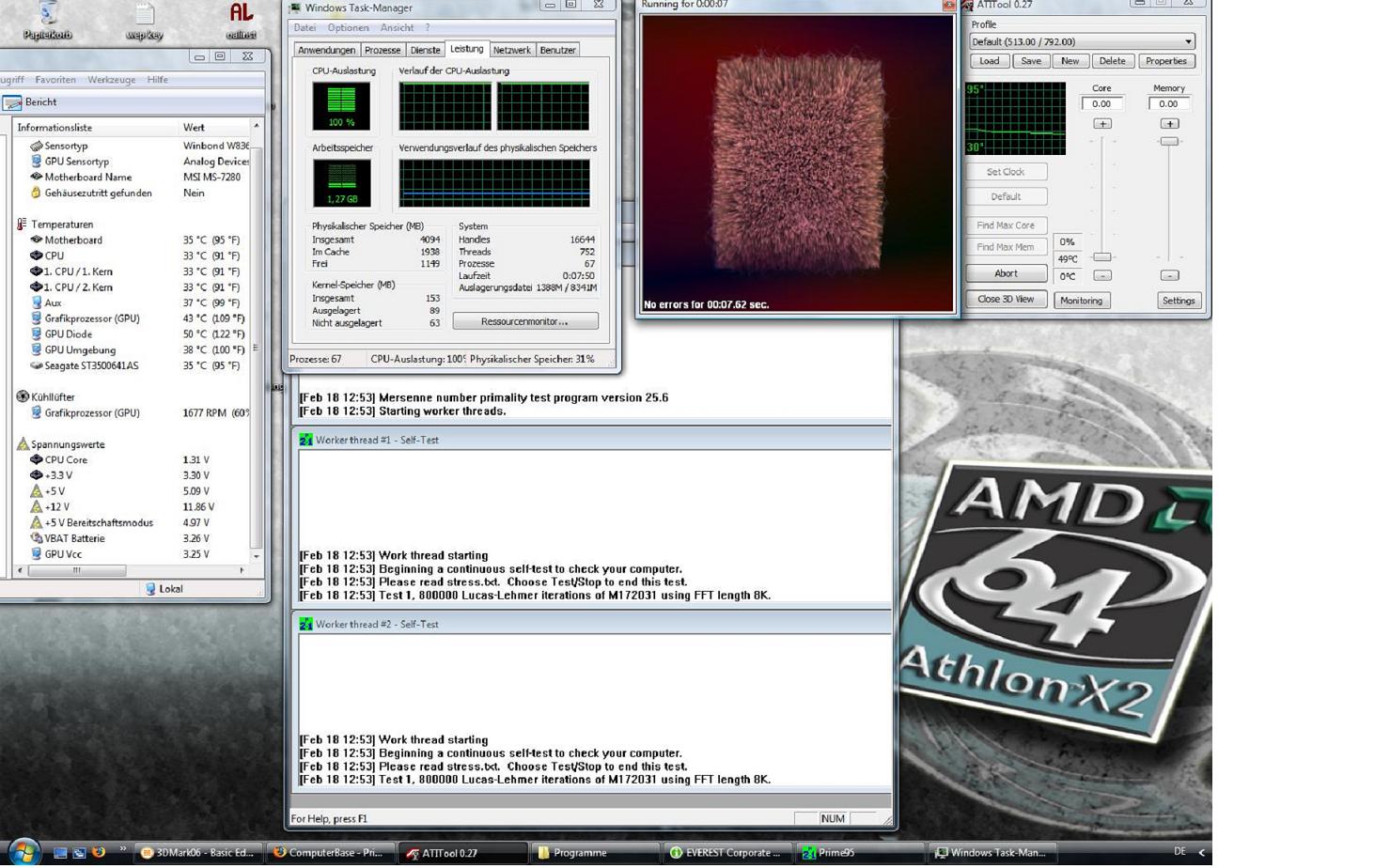Click the Memory clock slider handle
The image size is (1390, 868).
pos(1169,142)
